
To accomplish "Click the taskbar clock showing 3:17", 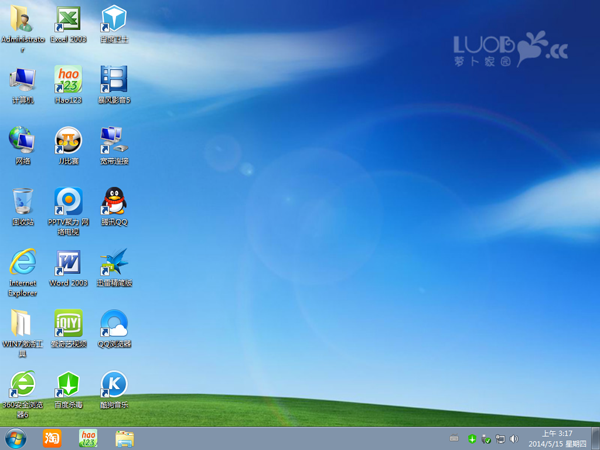I will (x=557, y=439).
